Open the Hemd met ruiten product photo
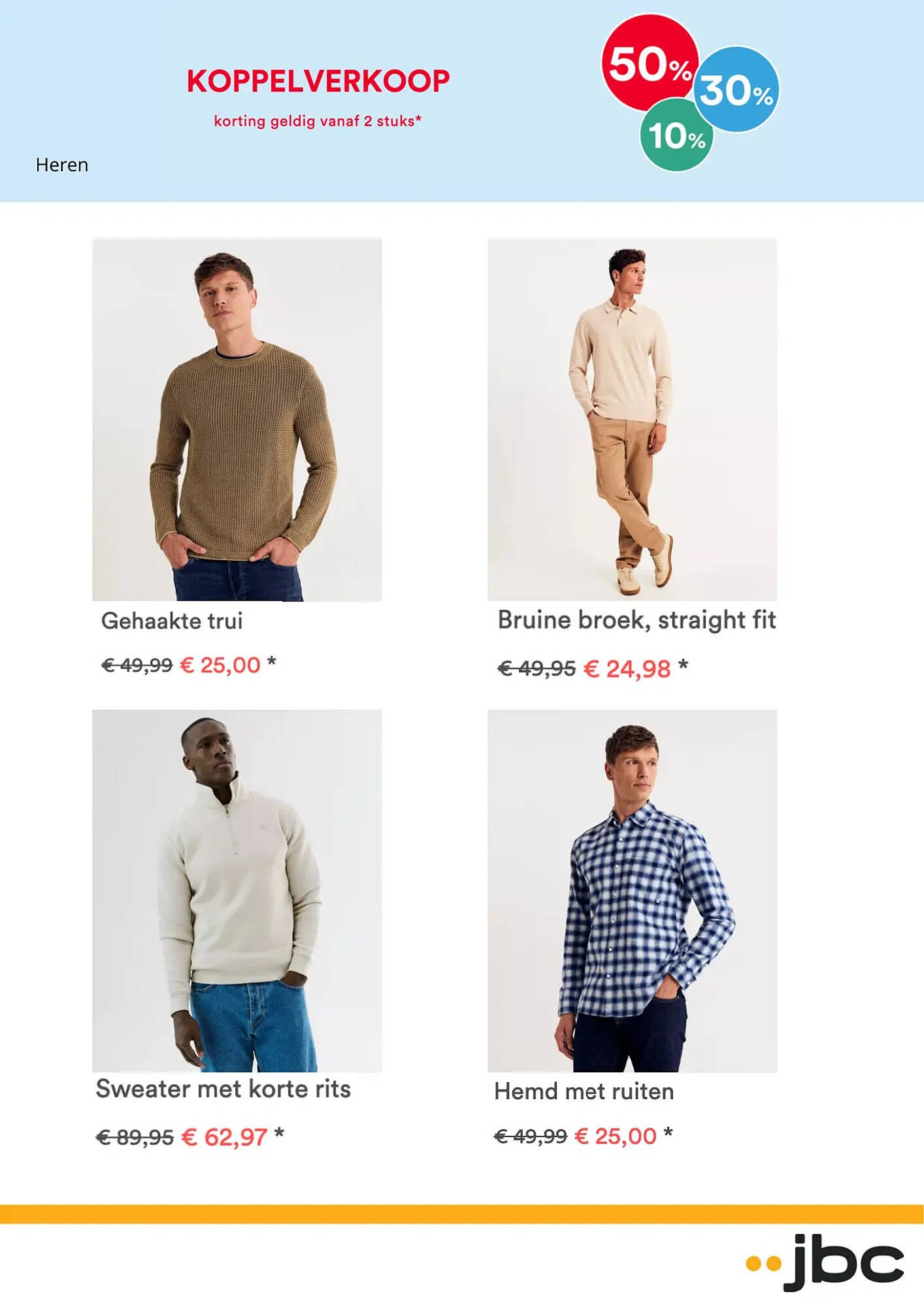Image resolution: width=924 pixels, height=1307 pixels. tap(633, 891)
